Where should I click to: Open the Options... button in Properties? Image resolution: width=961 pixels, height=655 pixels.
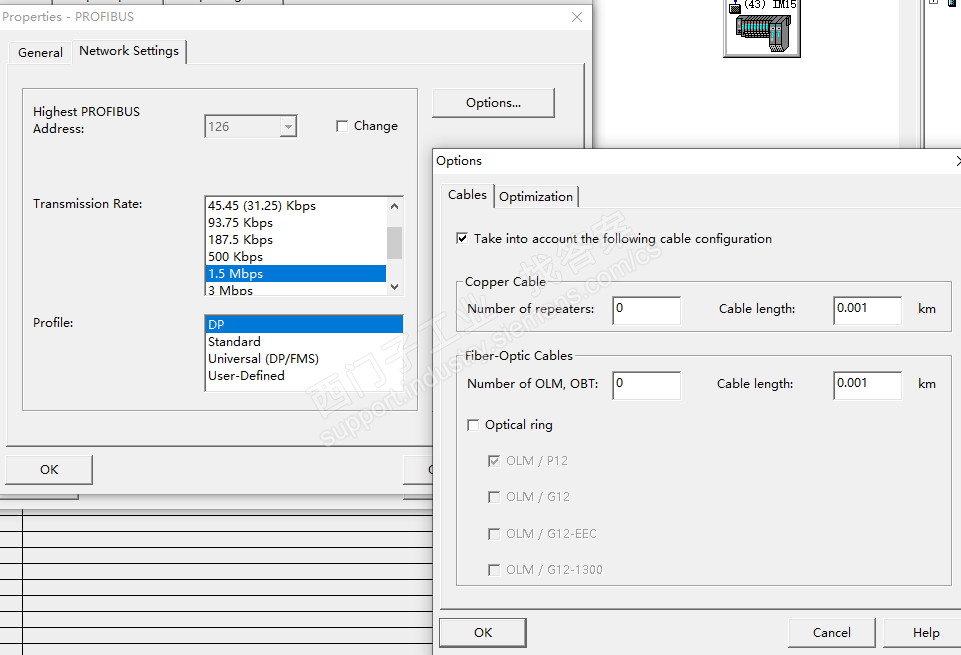[x=493, y=103]
